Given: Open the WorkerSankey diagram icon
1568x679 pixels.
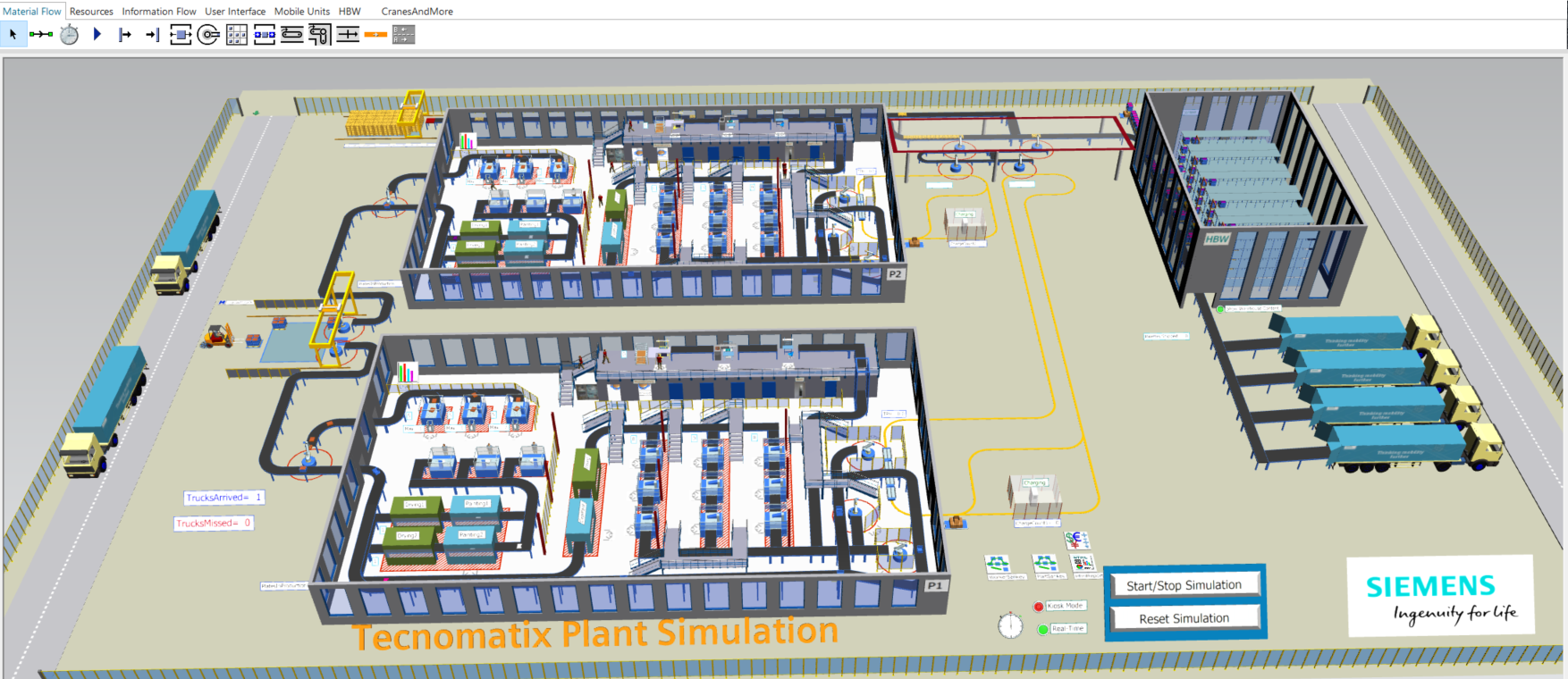Looking at the screenshot, I should [x=998, y=564].
